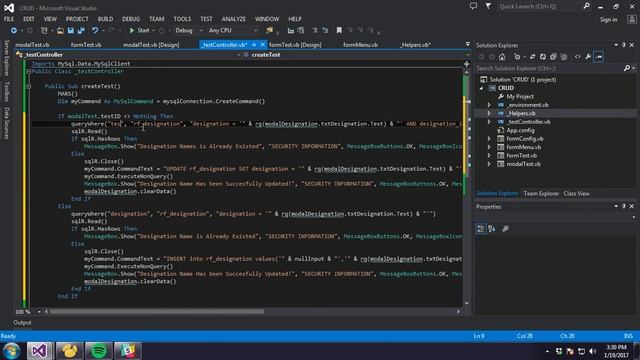This screenshot has height=360, width=640.
Task: Toggle Show All Files in Solution Explorer
Action: (x=564, y=57)
